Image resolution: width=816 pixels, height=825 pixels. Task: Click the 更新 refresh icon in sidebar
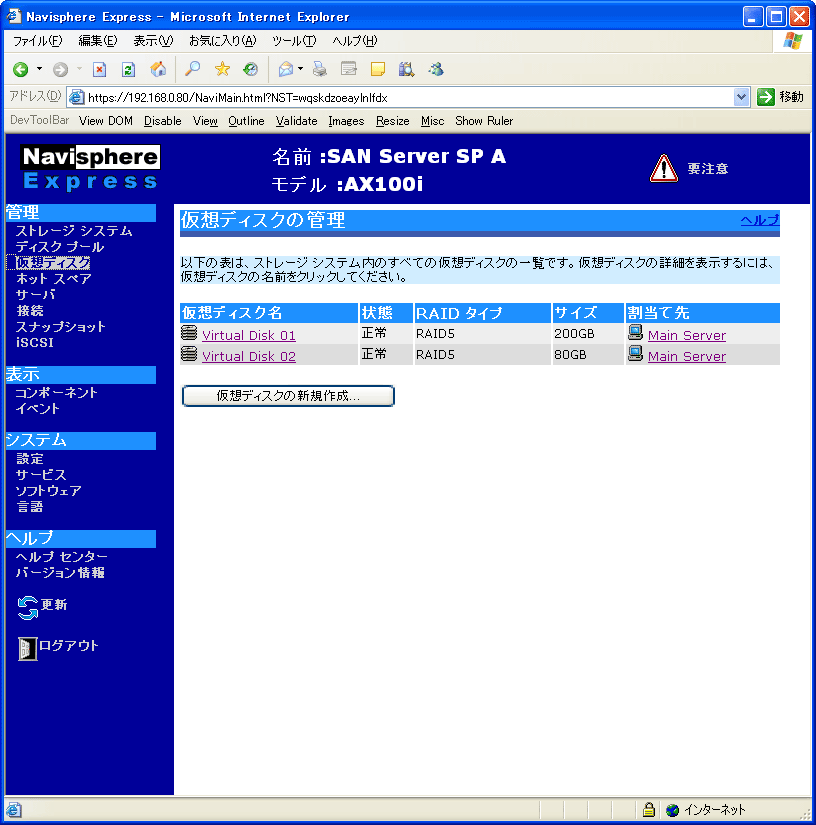(28, 607)
